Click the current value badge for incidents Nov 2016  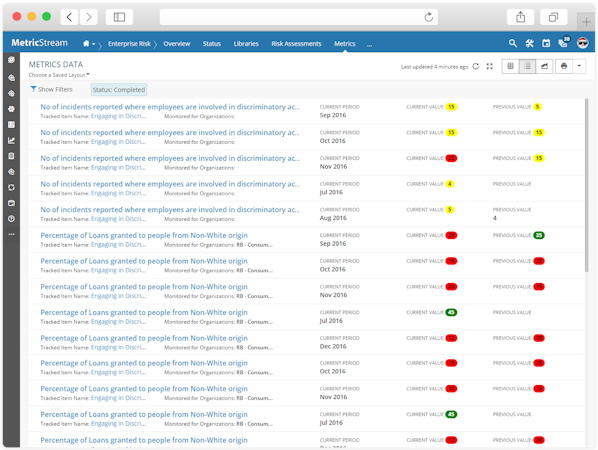click(451, 158)
